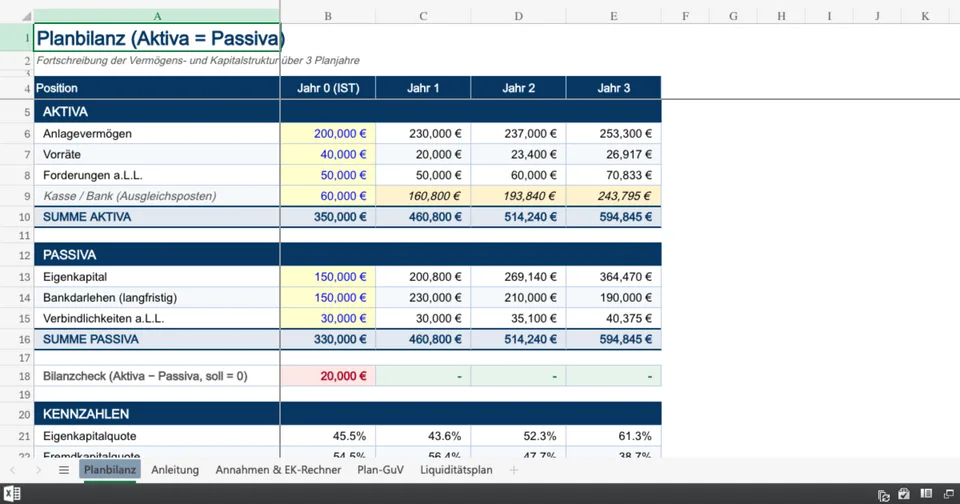Click the 'Jahr 3' header cell

pos(613,88)
